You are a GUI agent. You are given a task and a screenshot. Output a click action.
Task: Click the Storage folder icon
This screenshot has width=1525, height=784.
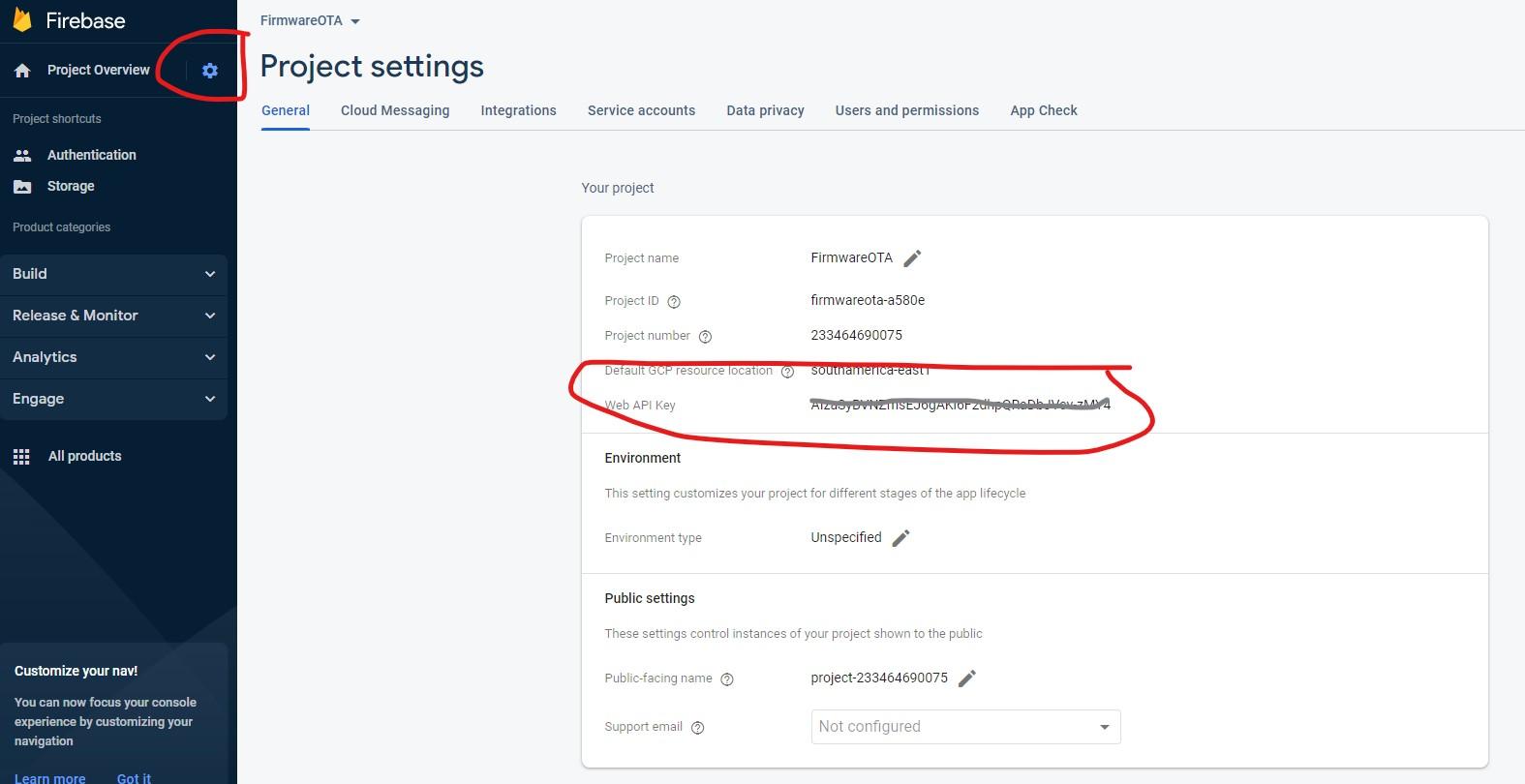(22, 186)
